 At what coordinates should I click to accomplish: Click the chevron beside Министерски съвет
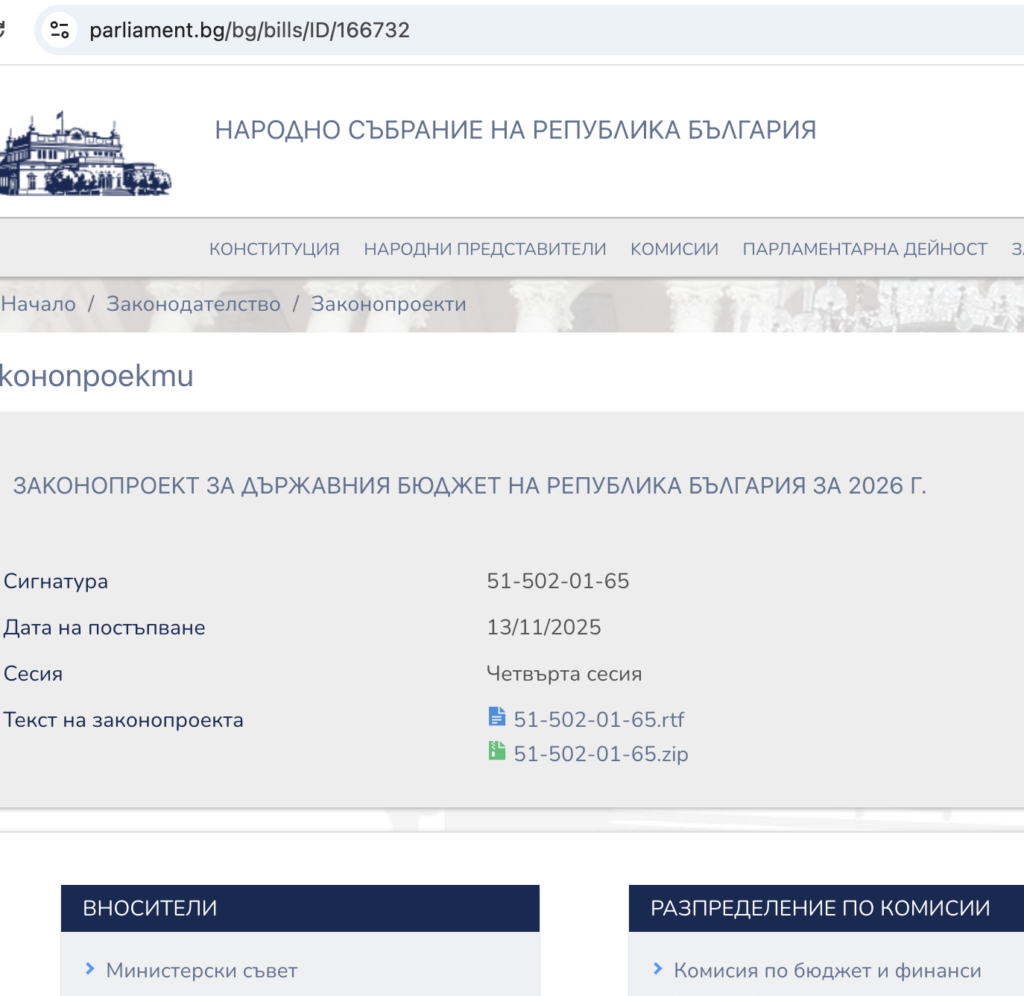tap(90, 969)
